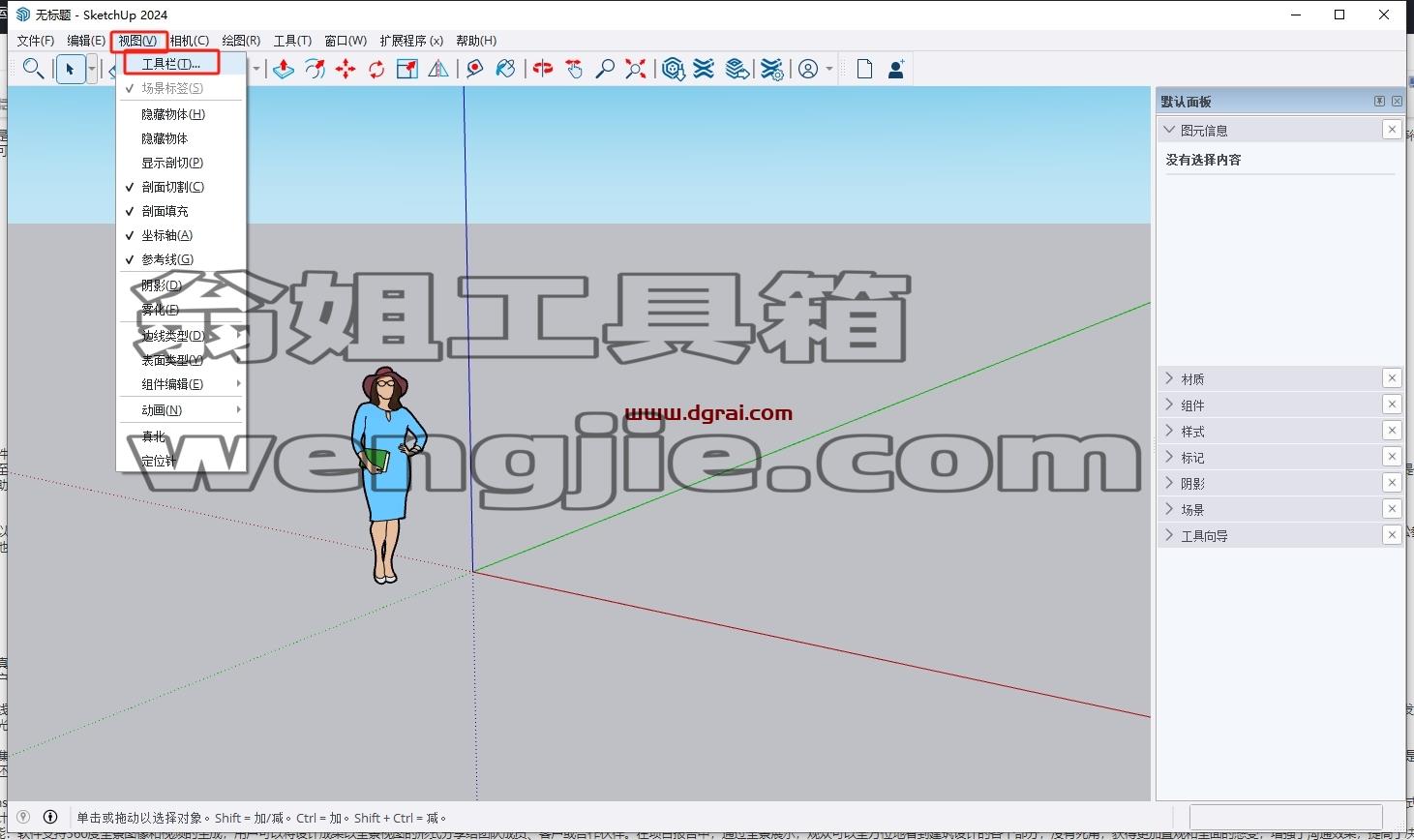Image resolution: width=1414 pixels, height=840 pixels.
Task: Click the geo-location pin in status bar
Action: click(x=23, y=817)
